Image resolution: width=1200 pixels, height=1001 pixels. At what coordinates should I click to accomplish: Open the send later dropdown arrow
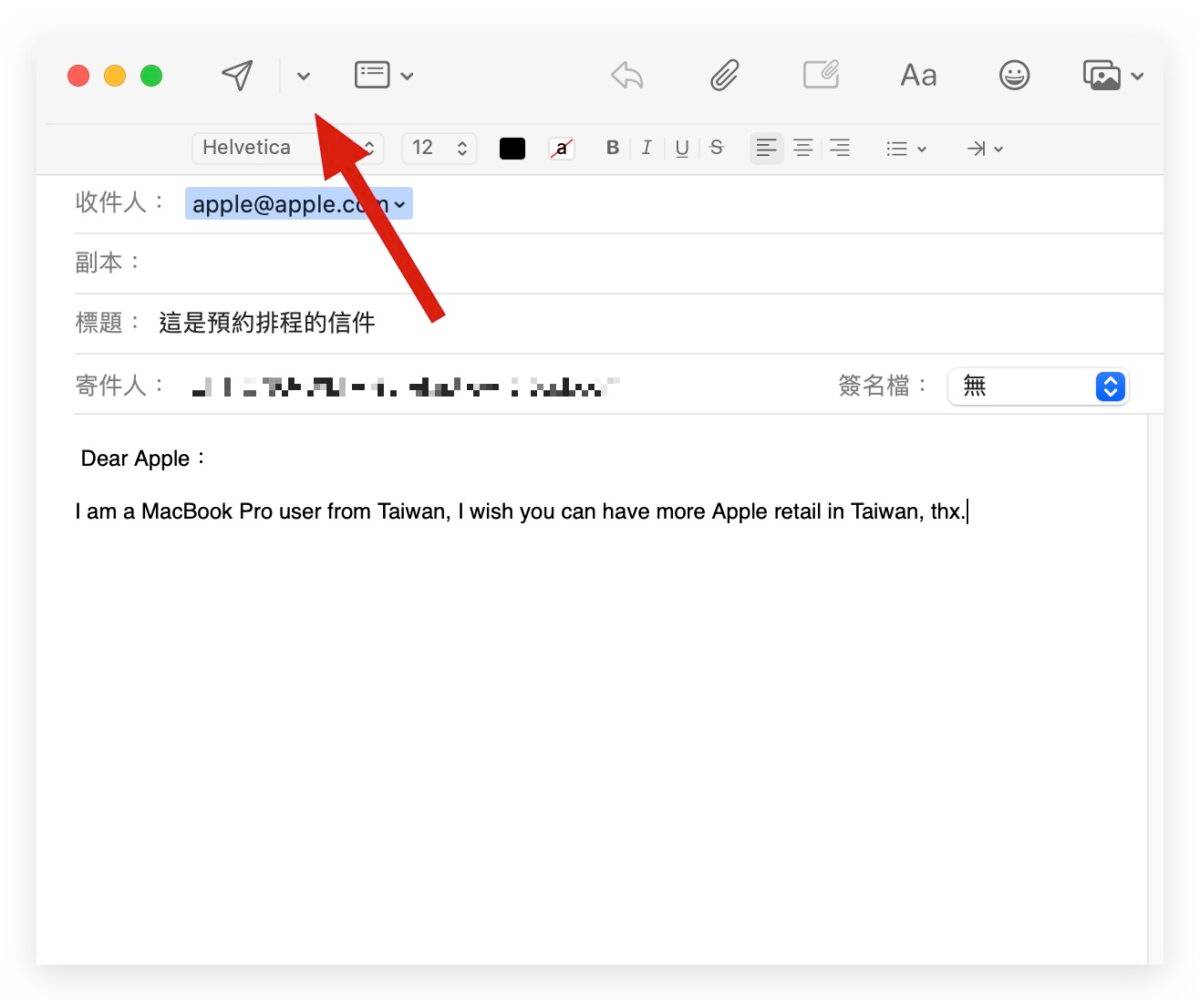pyautogui.click(x=303, y=76)
